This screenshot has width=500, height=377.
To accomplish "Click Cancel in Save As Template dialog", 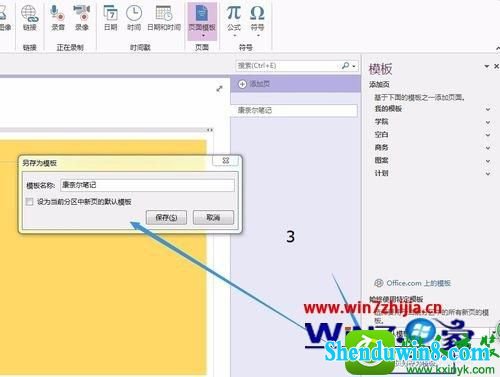I will (x=213, y=218).
